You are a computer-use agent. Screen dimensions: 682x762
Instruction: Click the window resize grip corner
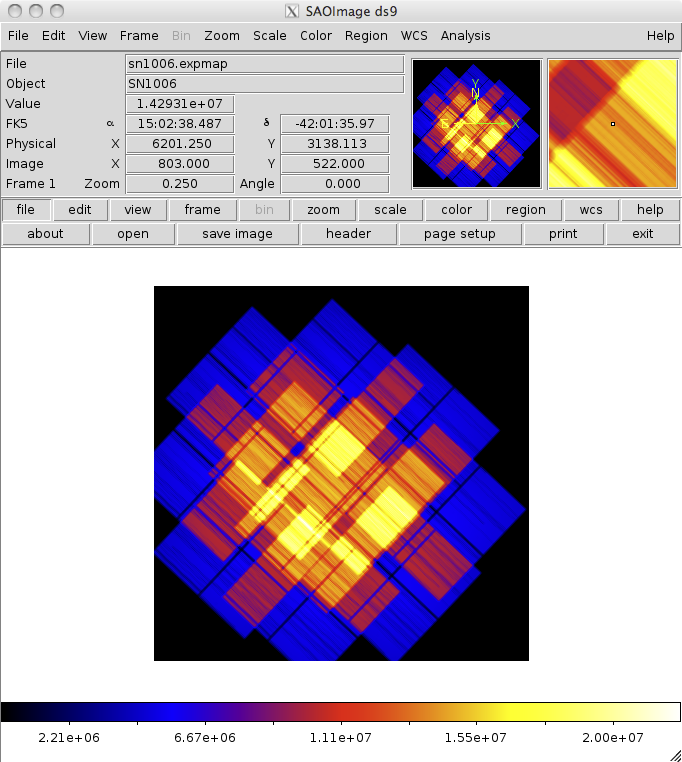(x=673, y=753)
